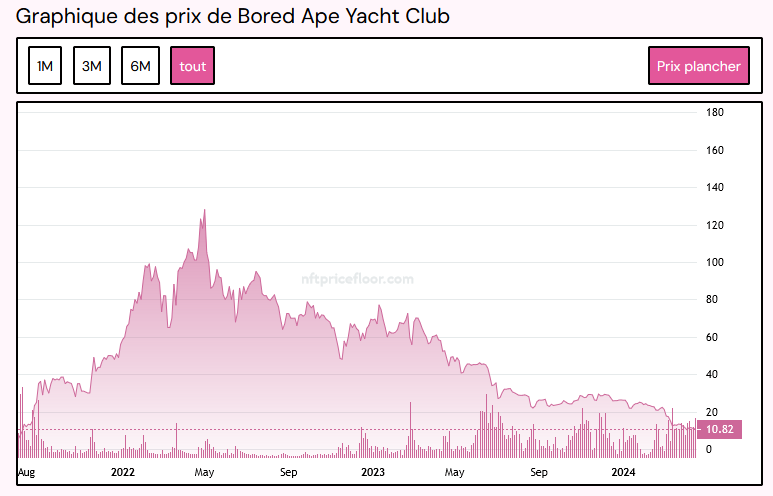This screenshot has width=773, height=496.
Task: Click the nftpricefloor.com watermark
Action: (357, 280)
